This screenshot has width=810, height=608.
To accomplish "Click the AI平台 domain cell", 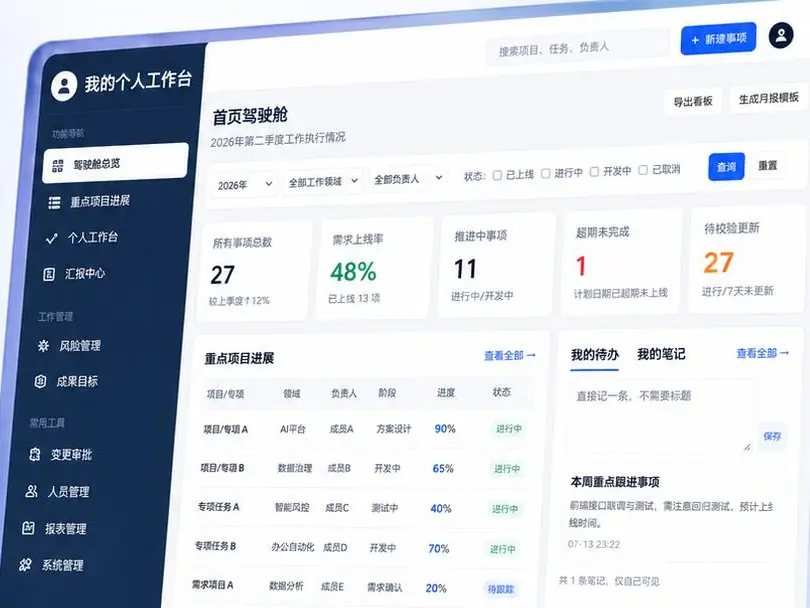I will click(292, 429).
